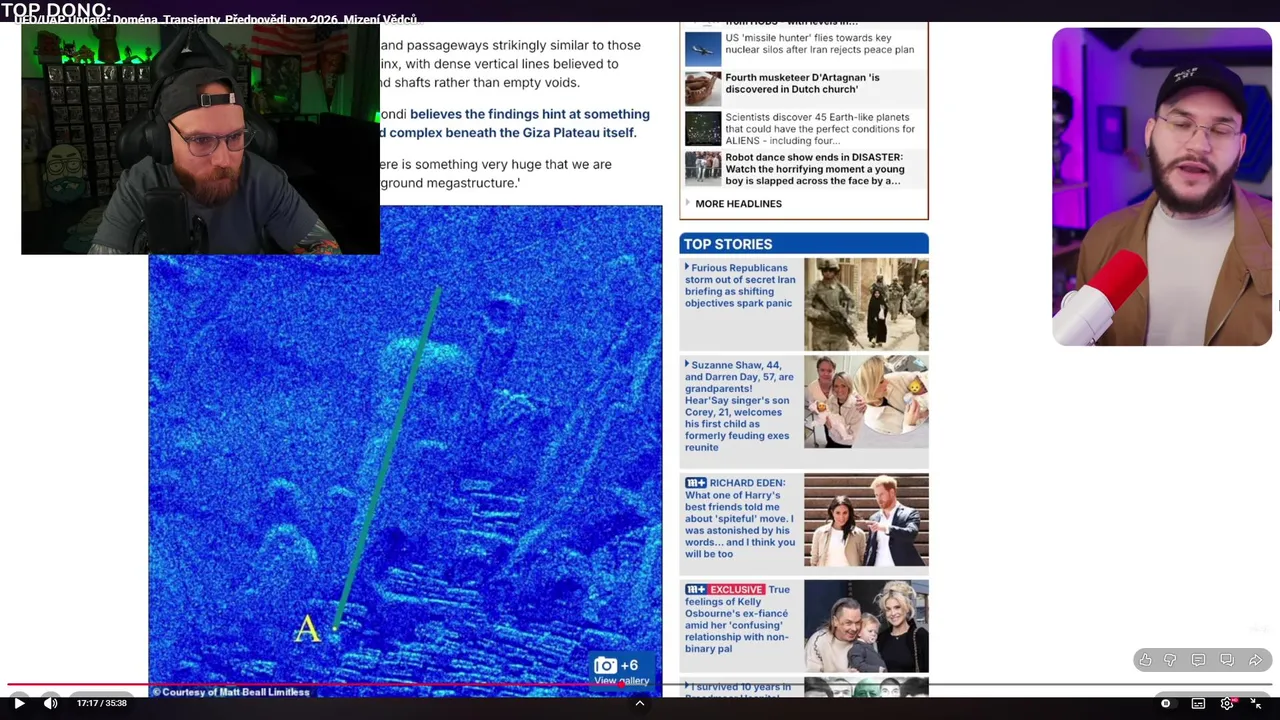Open the comments panel icon
The image size is (1280, 720).
(x=1198, y=660)
